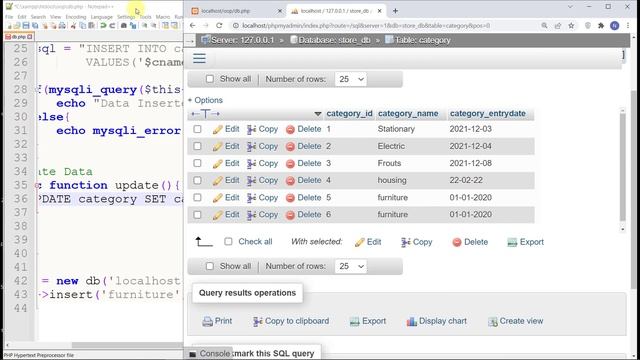Click line number 36 in Notepad++

pos(20,199)
